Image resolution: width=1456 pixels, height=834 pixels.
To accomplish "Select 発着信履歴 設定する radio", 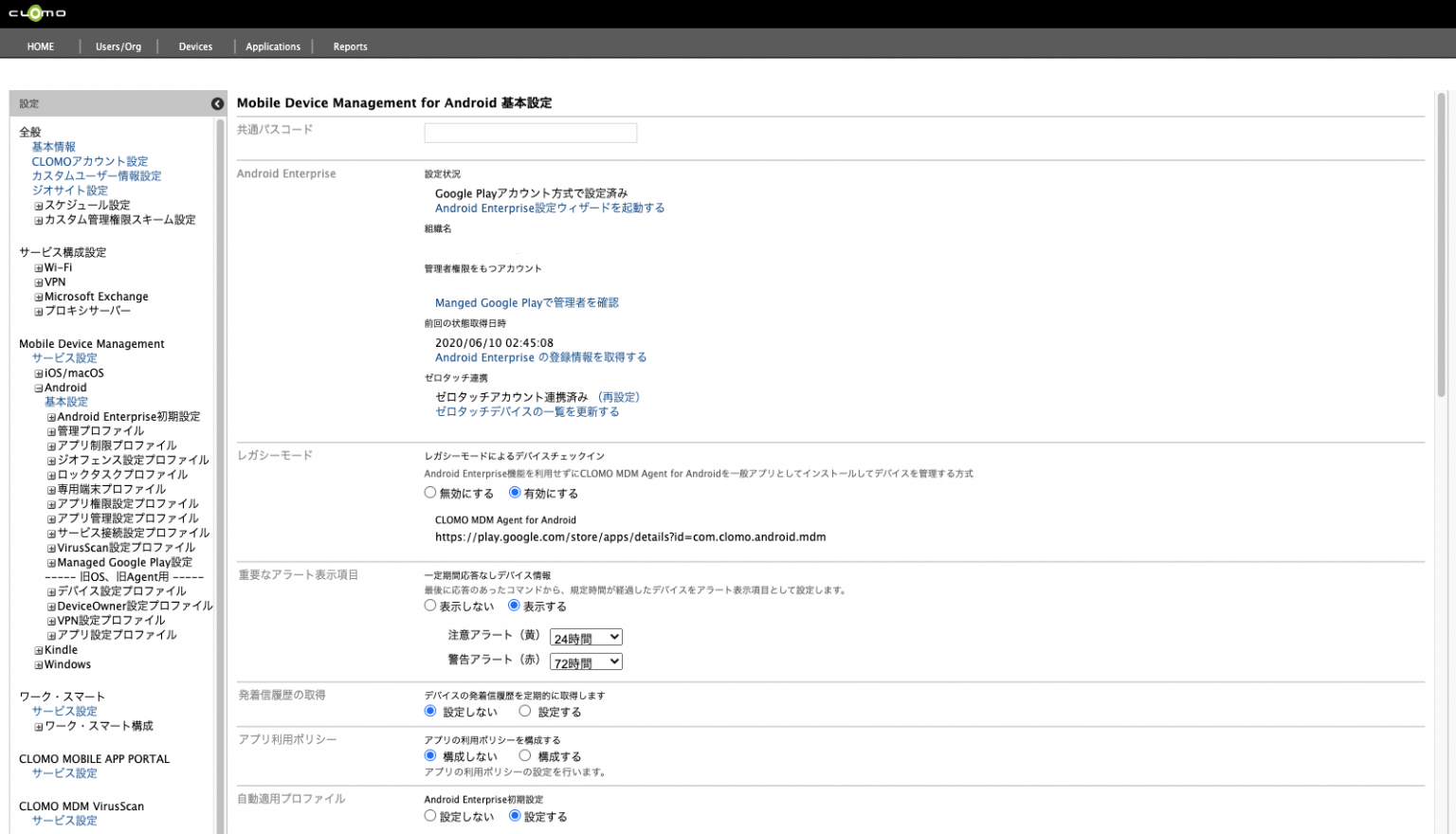I will tap(524, 711).
